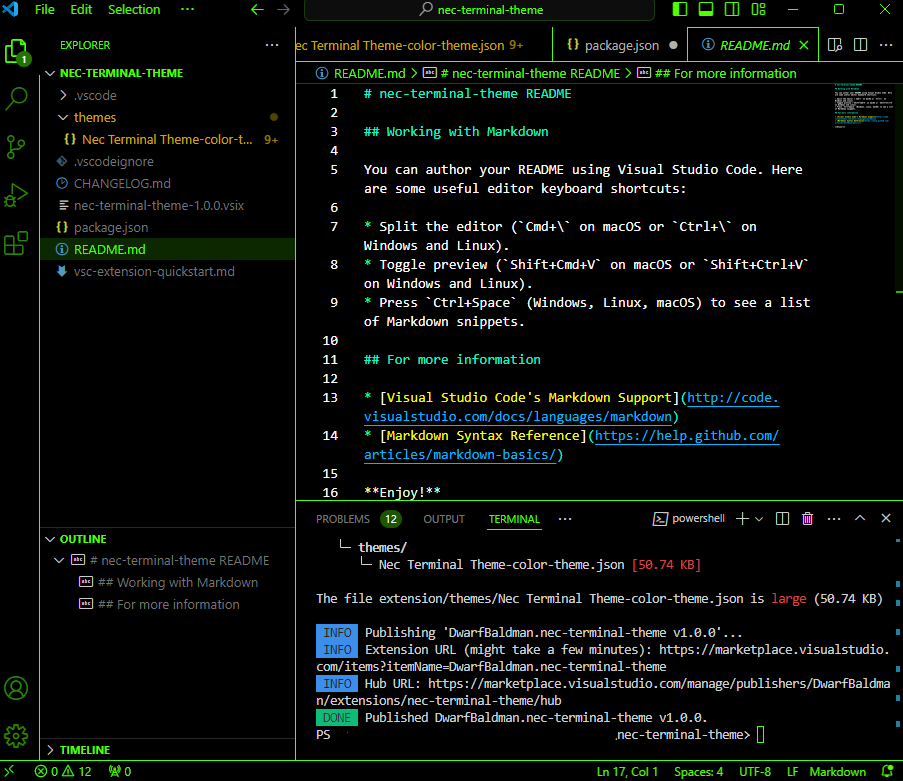Open the Accounts menu icon
Screen dimensions: 903x781
[x=17, y=688]
